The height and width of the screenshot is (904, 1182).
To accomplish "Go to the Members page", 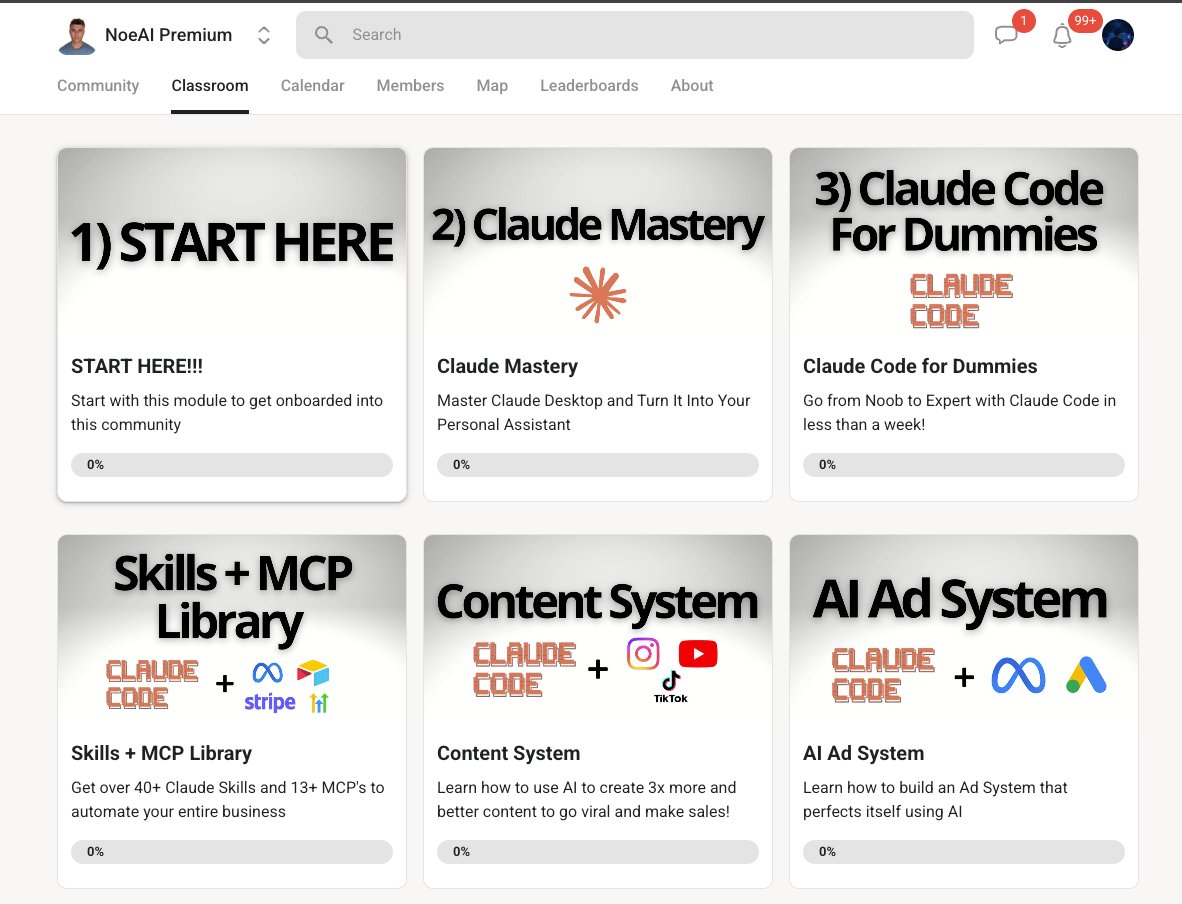I will [x=410, y=86].
